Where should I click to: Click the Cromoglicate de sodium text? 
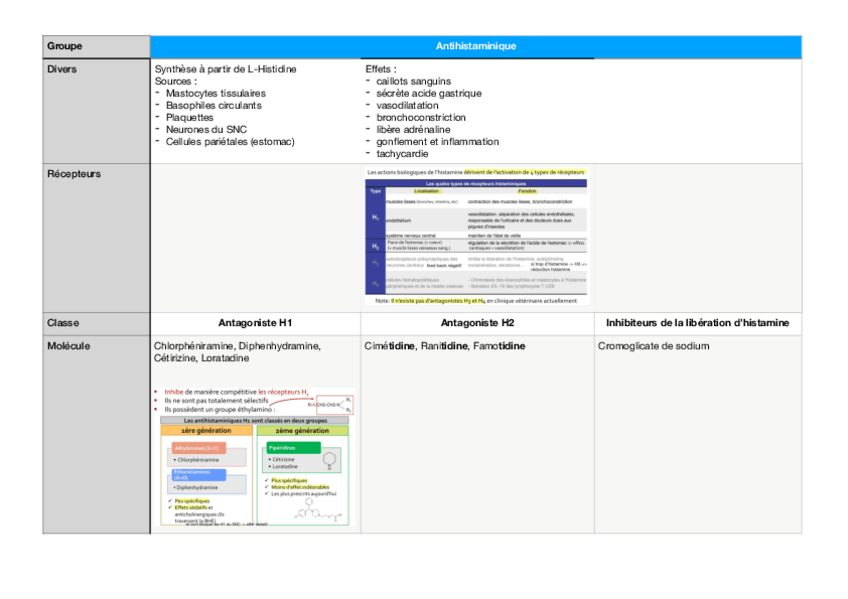click(653, 346)
